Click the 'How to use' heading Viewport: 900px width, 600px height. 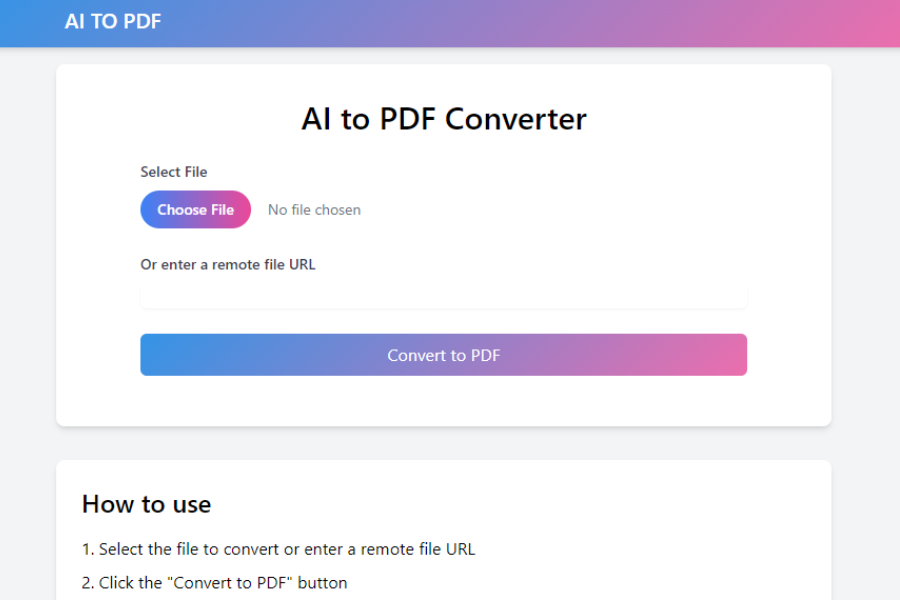tap(146, 504)
